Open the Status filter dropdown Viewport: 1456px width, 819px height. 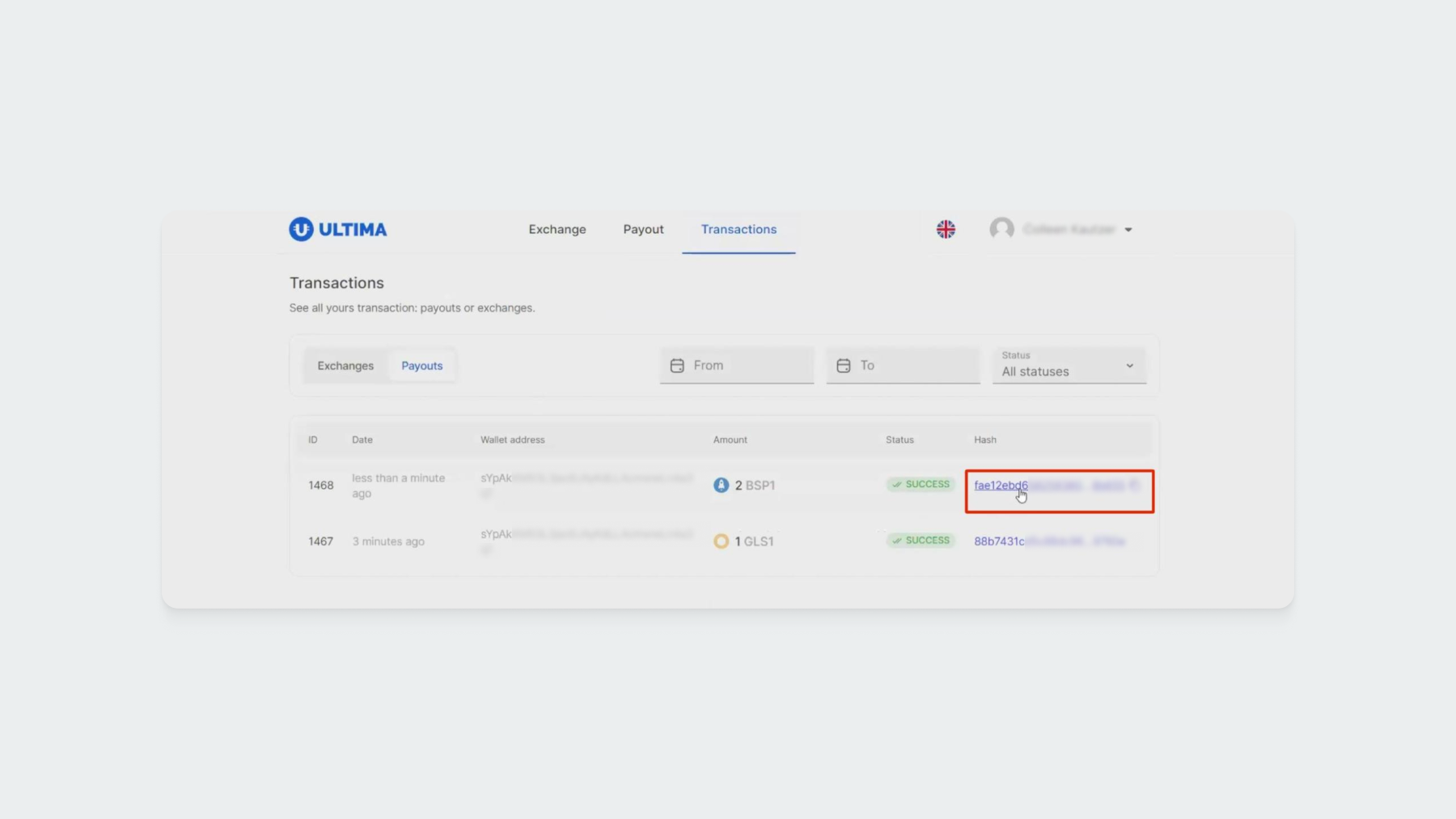pyautogui.click(x=1069, y=366)
